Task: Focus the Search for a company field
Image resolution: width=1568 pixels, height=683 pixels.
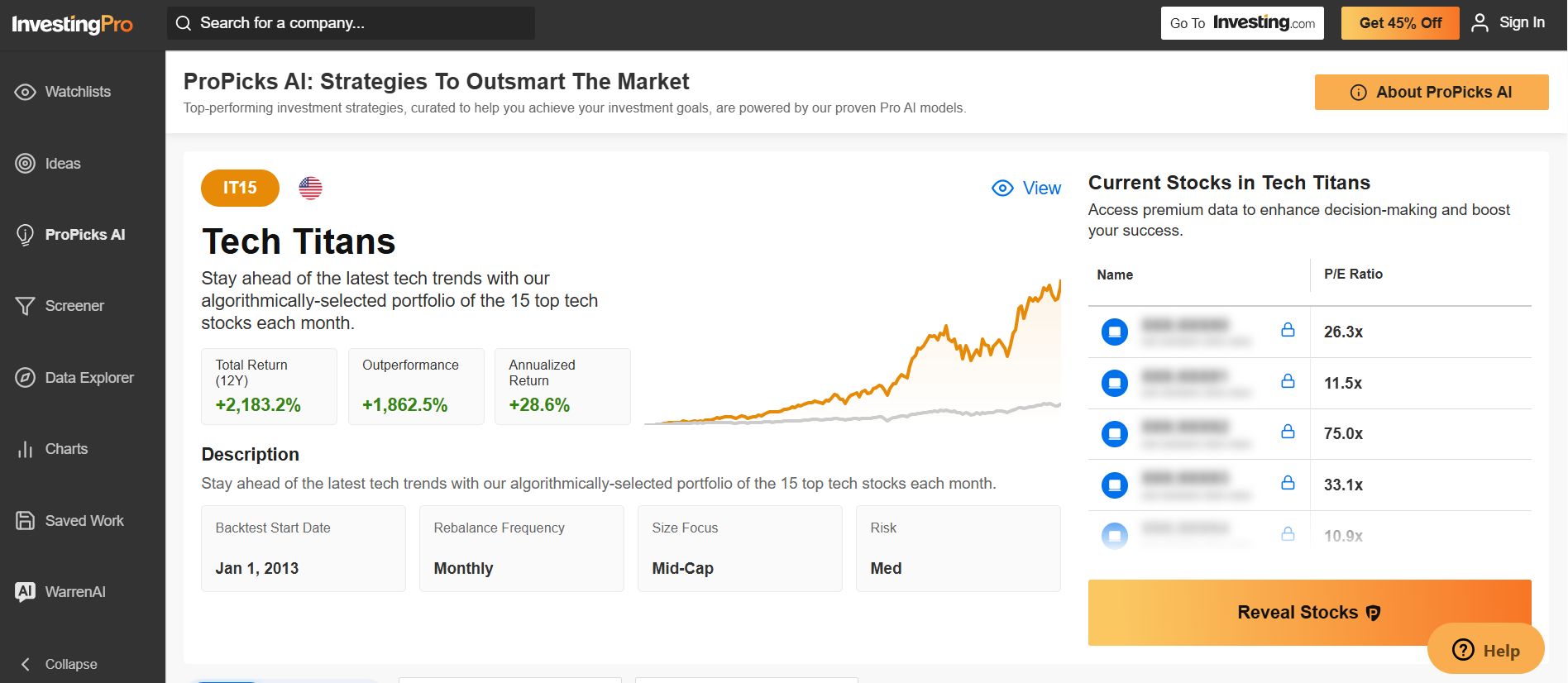Action: (x=351, y=23)
